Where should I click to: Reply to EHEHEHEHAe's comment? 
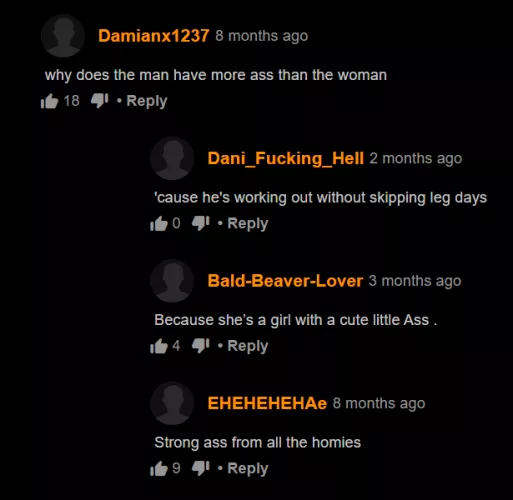248,469
